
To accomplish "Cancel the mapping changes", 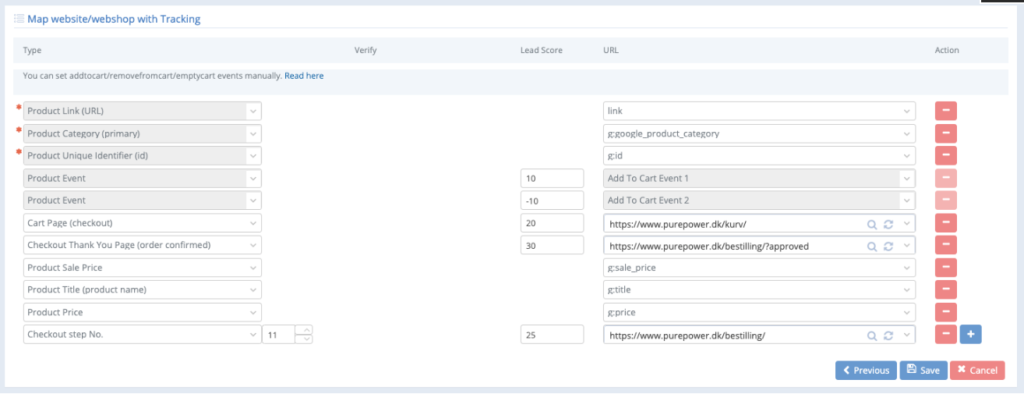I will click(977, 370).
